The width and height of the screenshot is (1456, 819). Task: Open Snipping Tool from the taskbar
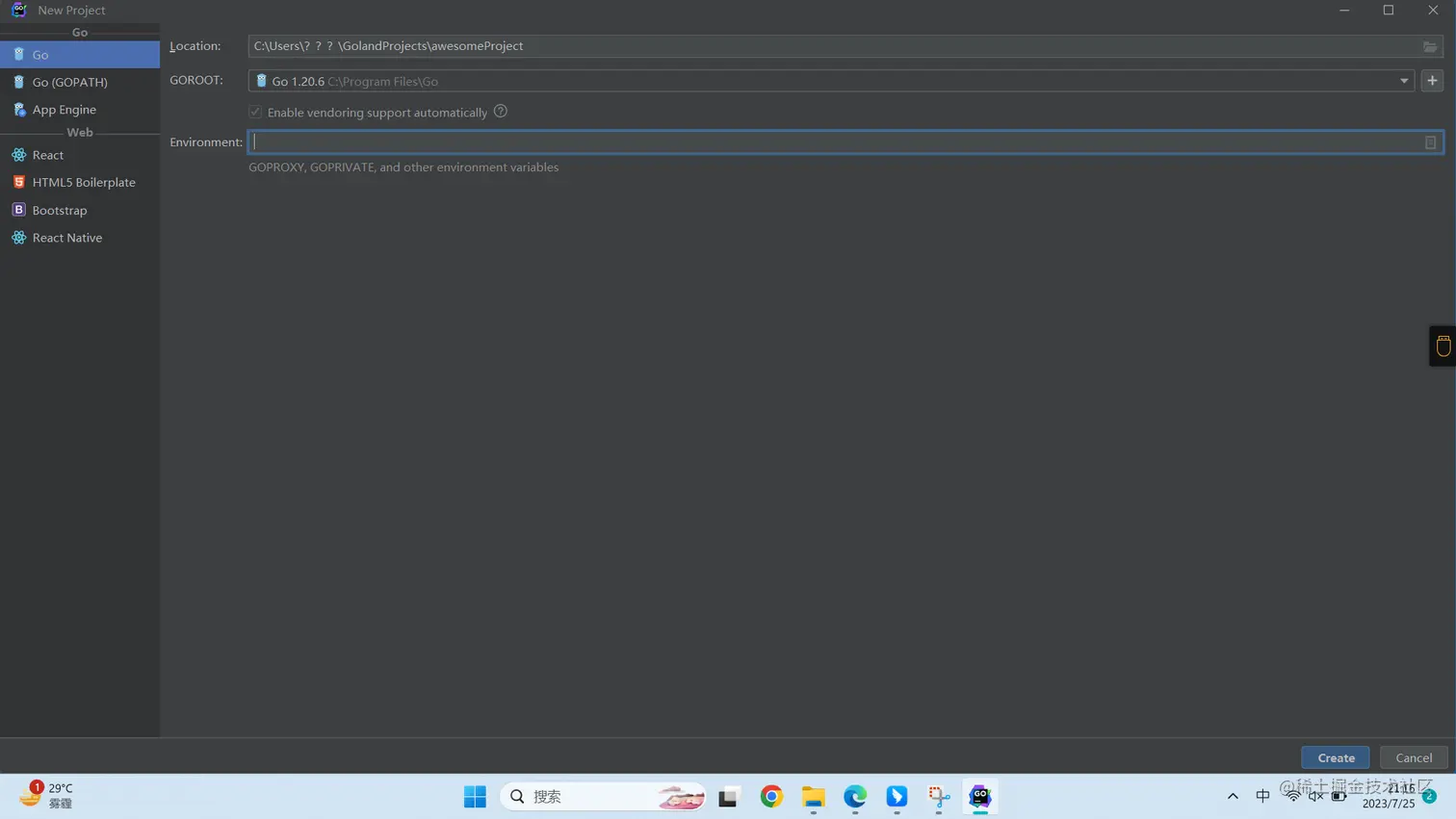point(939,797)
